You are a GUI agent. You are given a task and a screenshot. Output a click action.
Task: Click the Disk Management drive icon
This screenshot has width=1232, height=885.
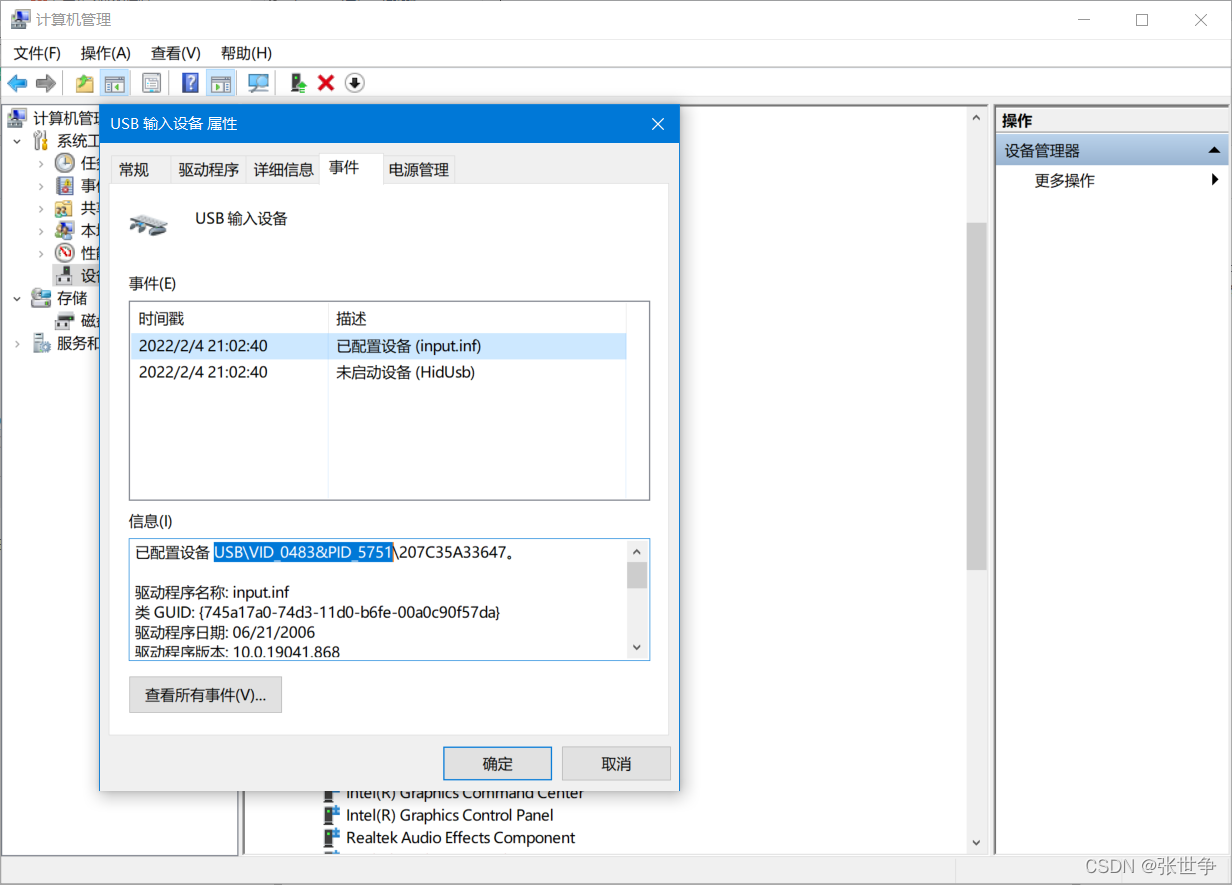tap(64, 320)
